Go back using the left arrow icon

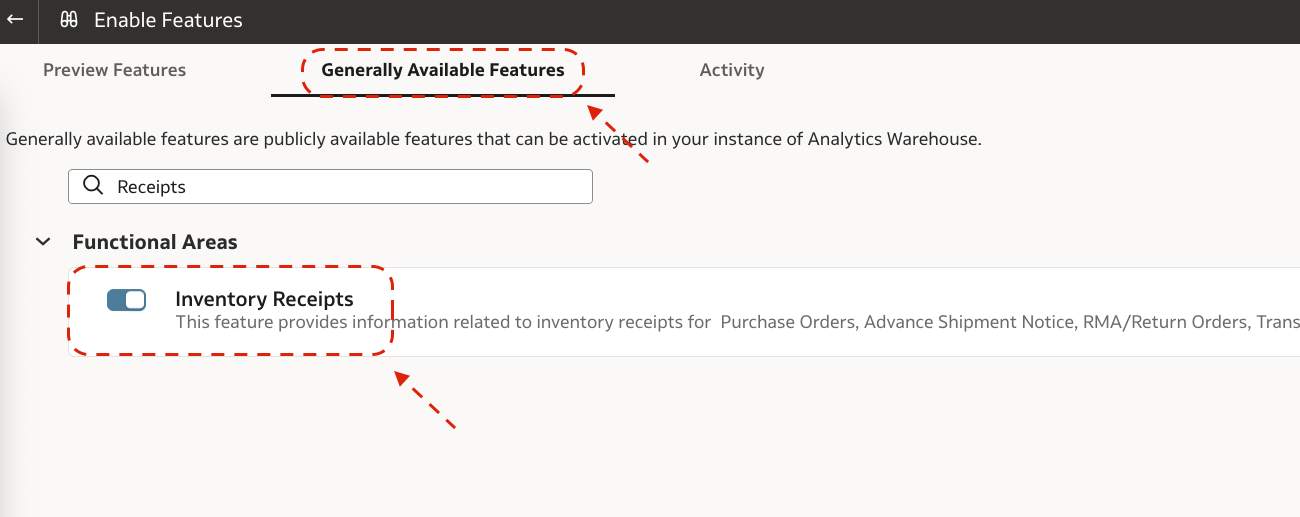click(x=15, y=19)
